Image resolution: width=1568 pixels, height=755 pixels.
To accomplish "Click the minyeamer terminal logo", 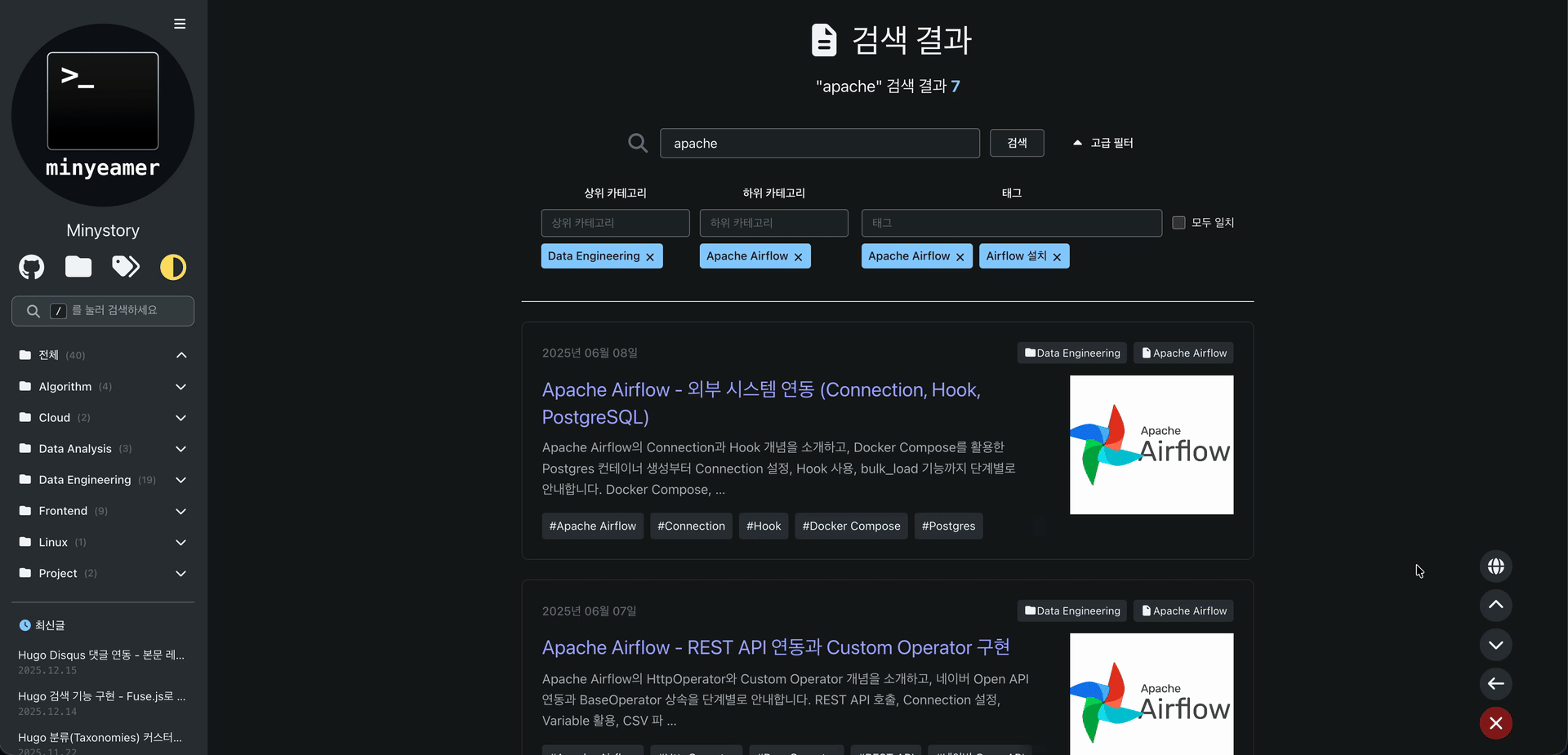I will coord(103,114).
